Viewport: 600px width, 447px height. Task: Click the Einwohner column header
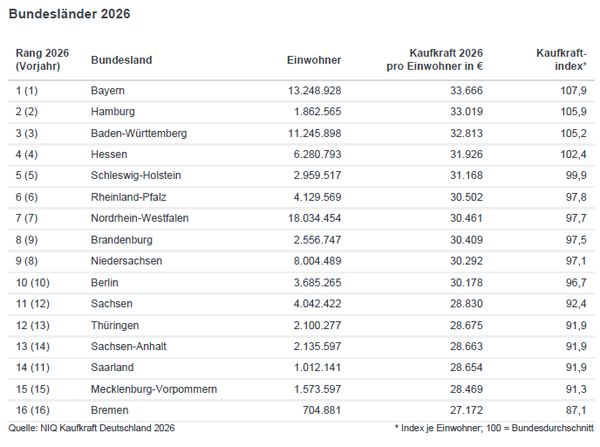click(x=314, y=60)
